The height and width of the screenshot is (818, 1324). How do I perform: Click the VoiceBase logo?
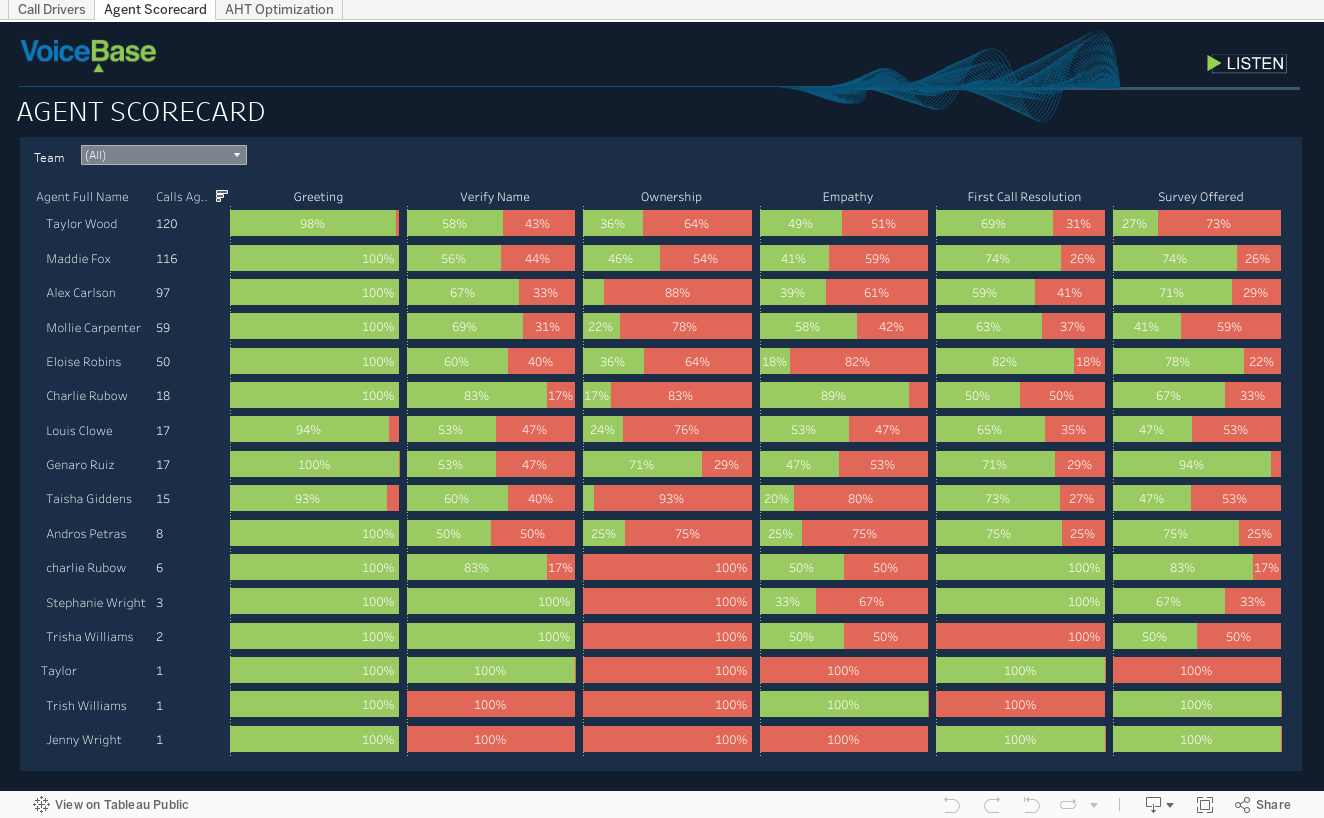(89, 54)
